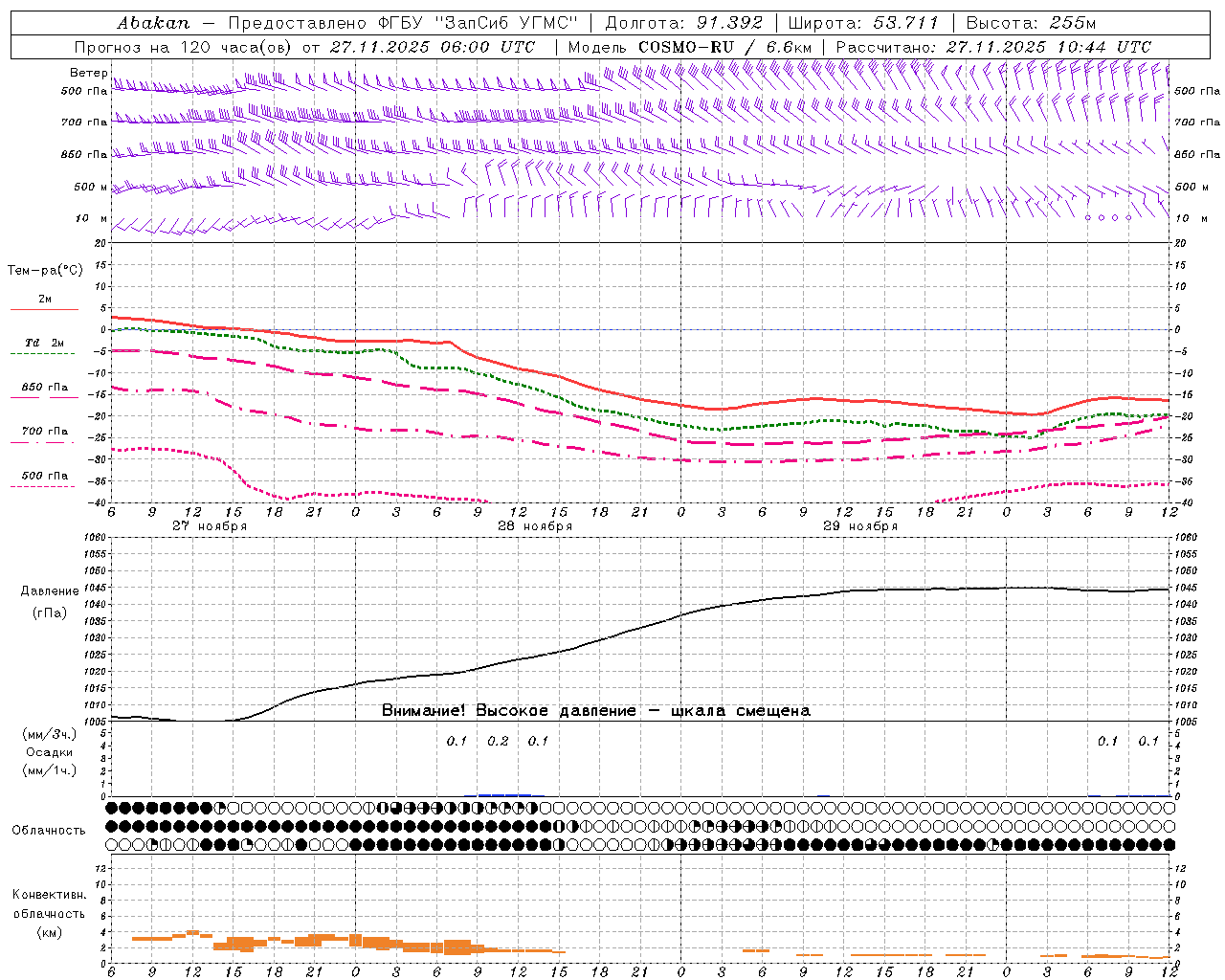Click the "Abakan" station title
The width and height of the screenshot is (1225, 980).
coord(153,23)
